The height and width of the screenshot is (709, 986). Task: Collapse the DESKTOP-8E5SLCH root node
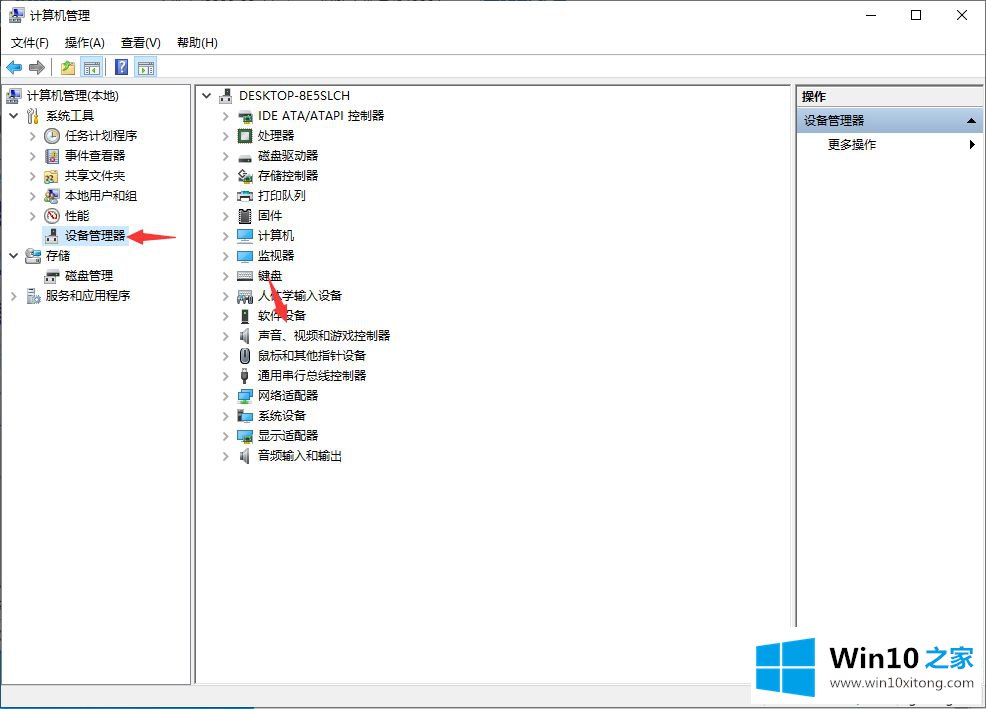[207, 96]
